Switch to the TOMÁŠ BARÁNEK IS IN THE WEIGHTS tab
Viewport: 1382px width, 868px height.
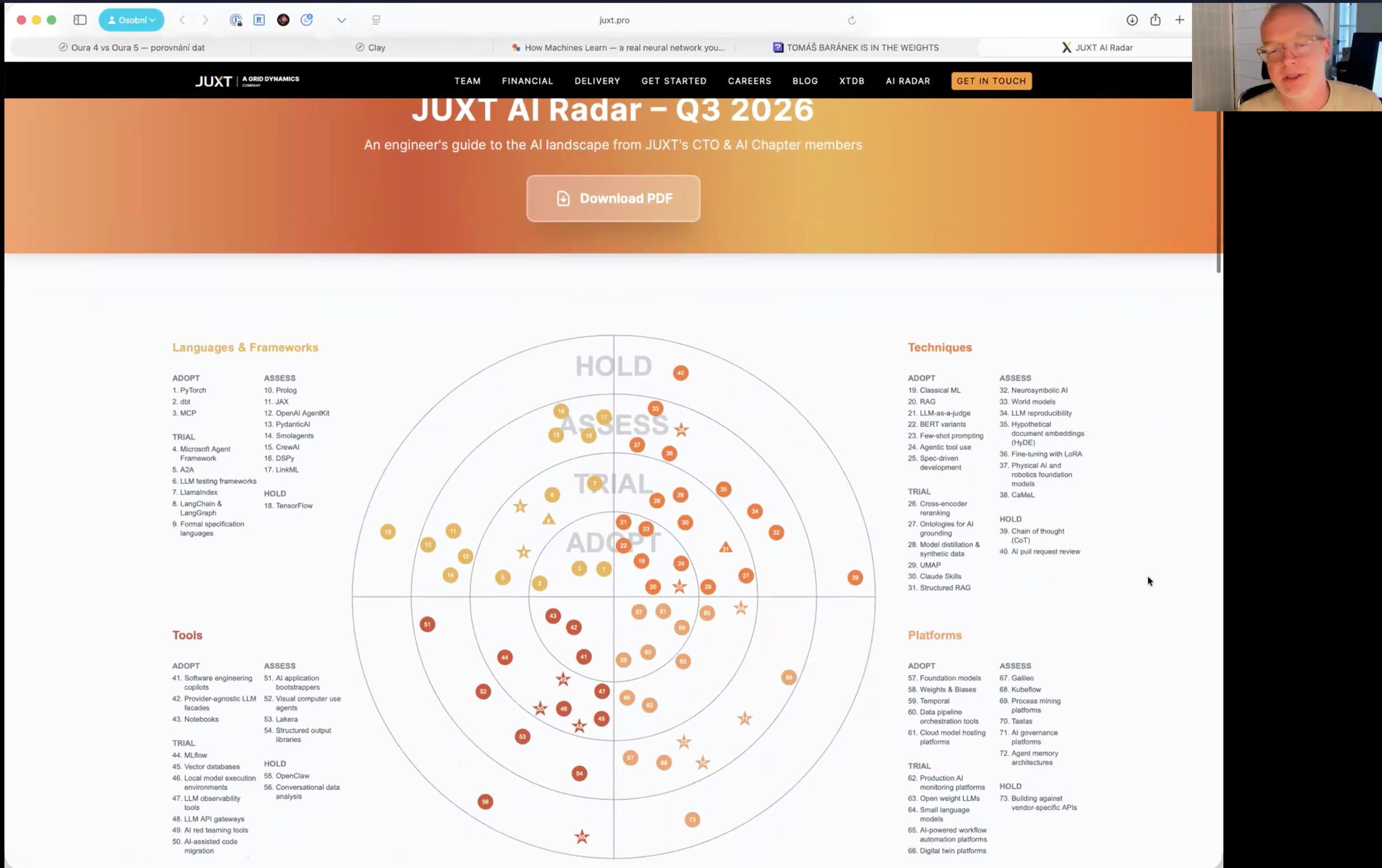[x=855, y=48]
